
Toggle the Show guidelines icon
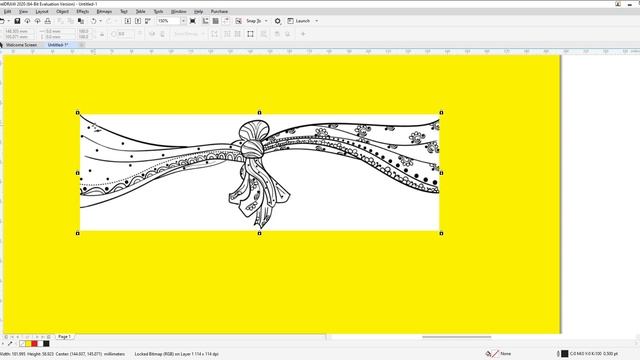pyautogui.click(x=226, y=21)
